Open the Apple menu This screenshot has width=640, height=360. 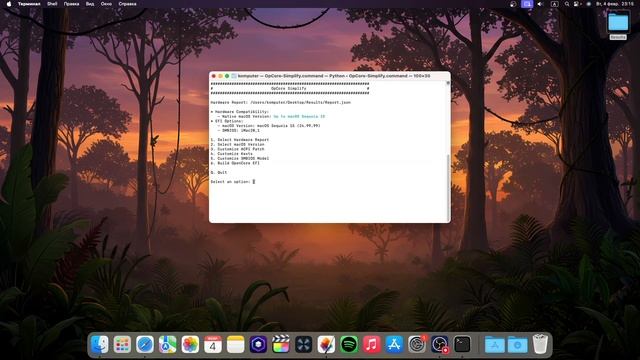coord(9,4)
